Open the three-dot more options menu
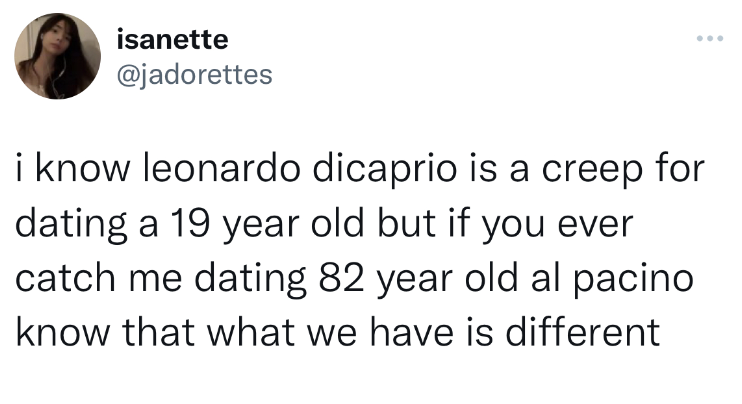Image resolution: width=742 pixels, height=404 pixels. click(710, 38)
